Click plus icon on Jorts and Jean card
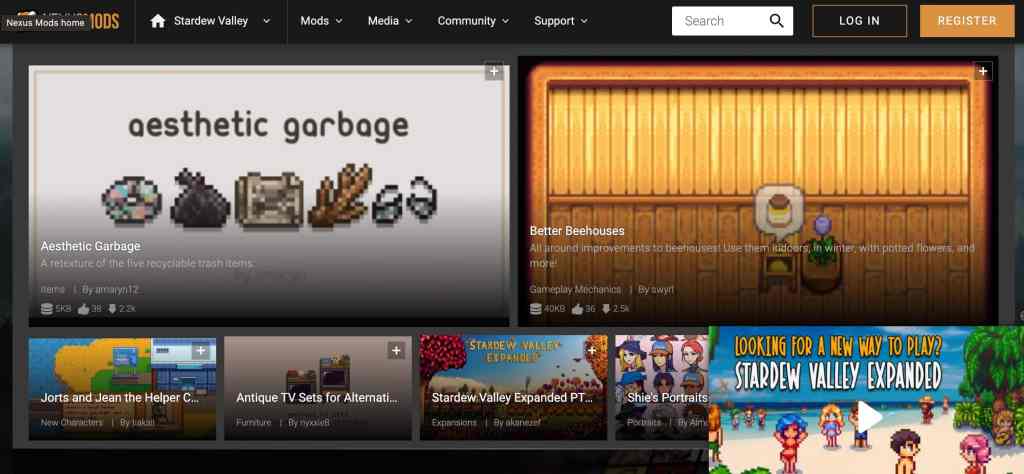Image resolution: width=1024 pixels, height=474 pixels. [x=200, y=351]
